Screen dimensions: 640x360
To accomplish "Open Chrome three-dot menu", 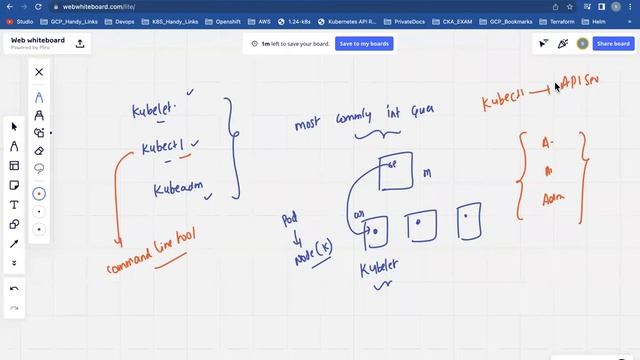I will 630,7.
